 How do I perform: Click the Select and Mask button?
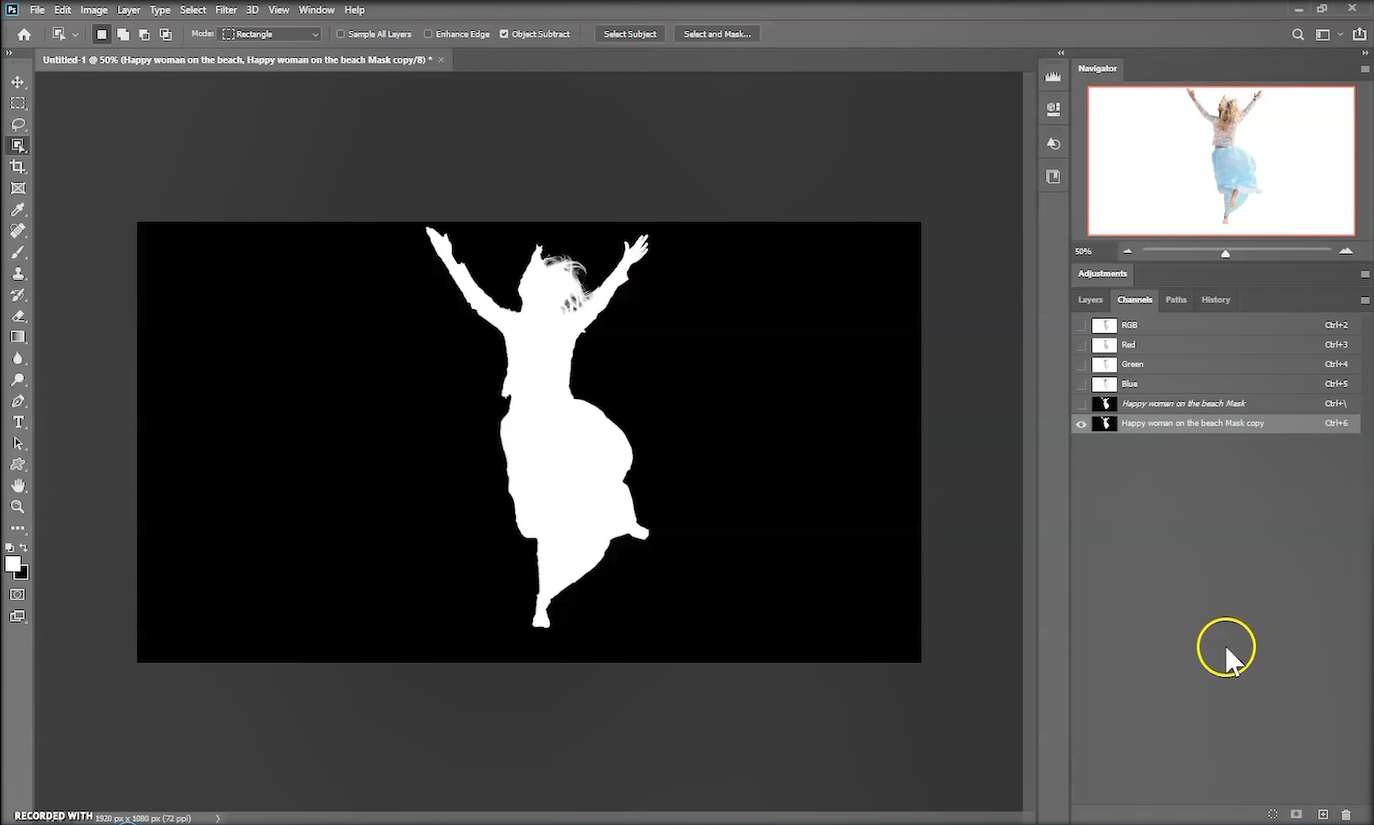(x=717, y=34)
